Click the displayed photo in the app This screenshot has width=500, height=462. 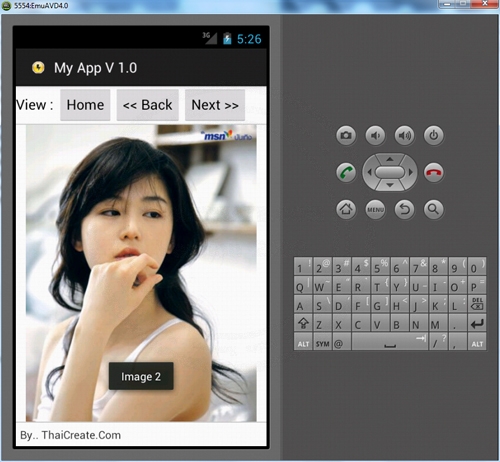[141, 273]
